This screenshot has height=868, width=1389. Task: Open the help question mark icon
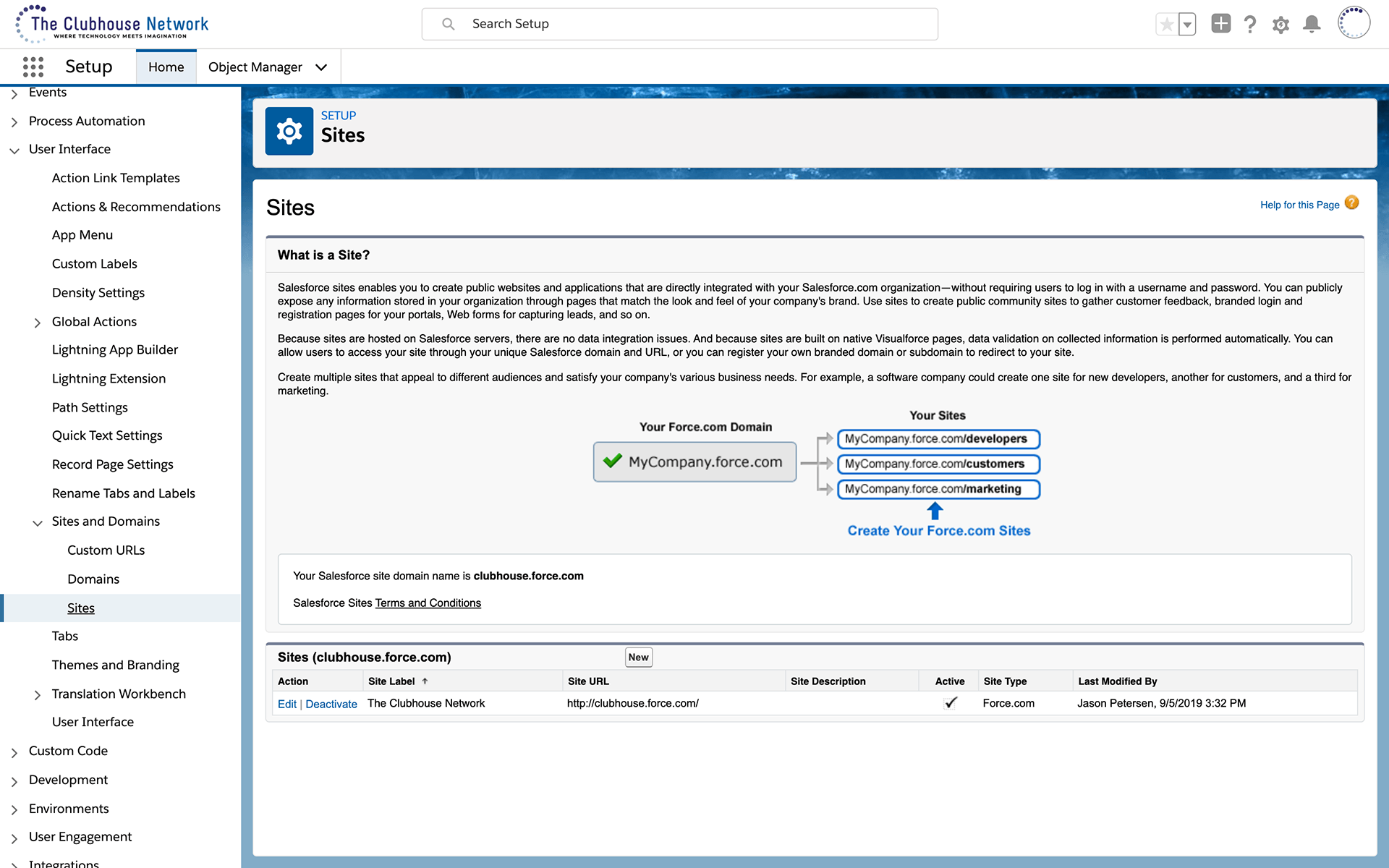click(1250, 25)
